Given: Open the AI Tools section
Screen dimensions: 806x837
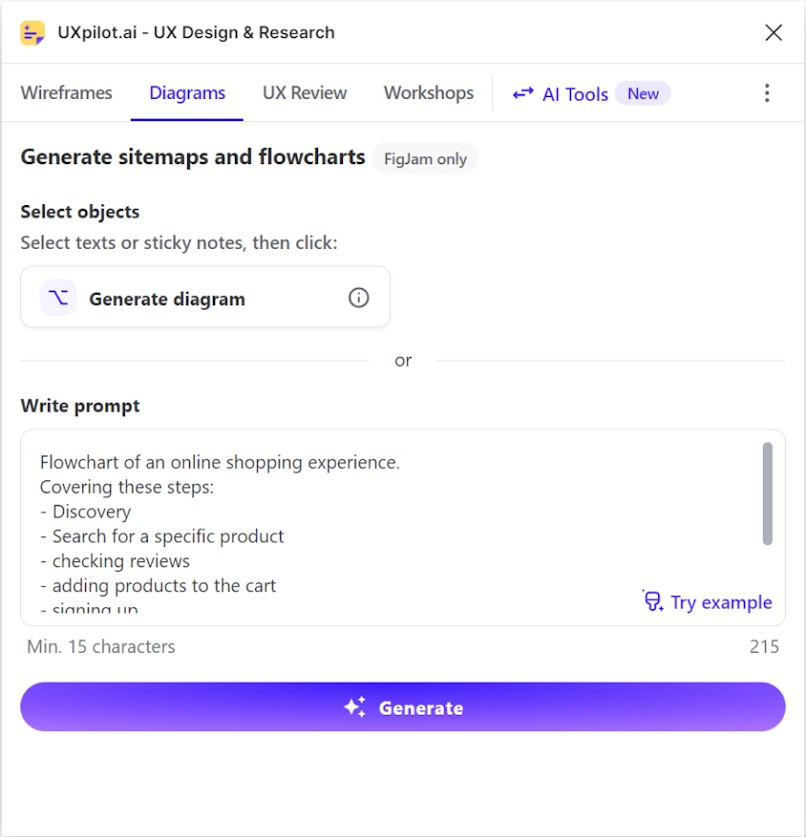Looking at the screenshot, I should pyautogui.click(x=575, y=94).
